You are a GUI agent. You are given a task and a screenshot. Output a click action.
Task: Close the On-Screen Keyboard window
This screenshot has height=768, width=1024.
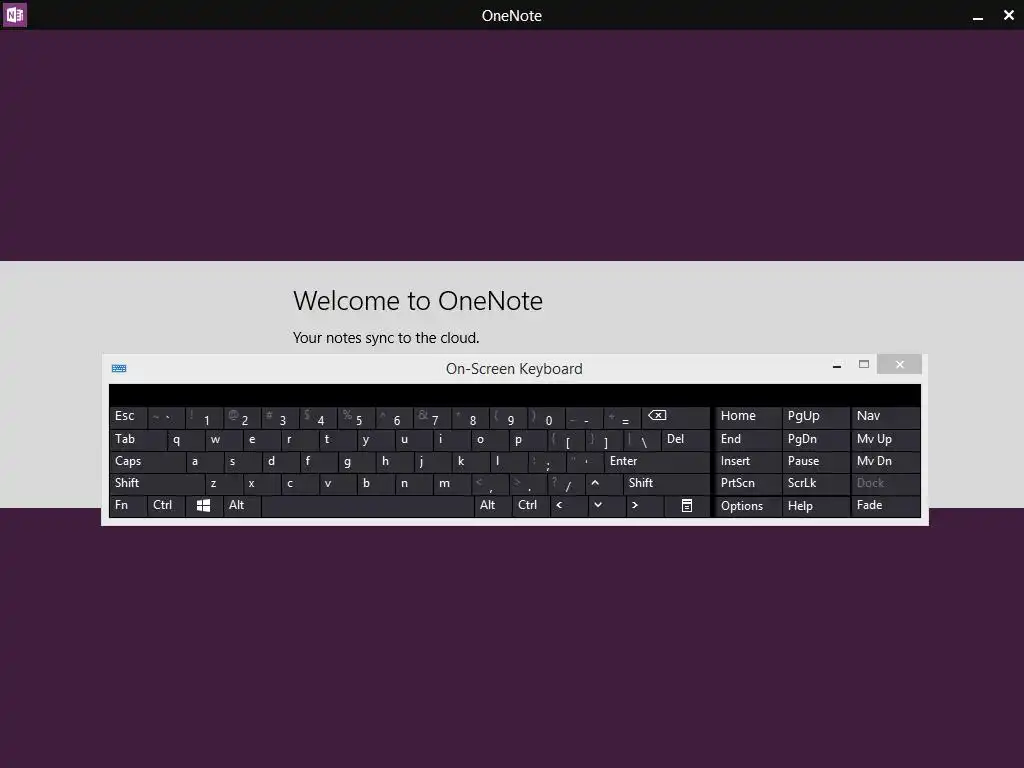[x=899, y=364]
